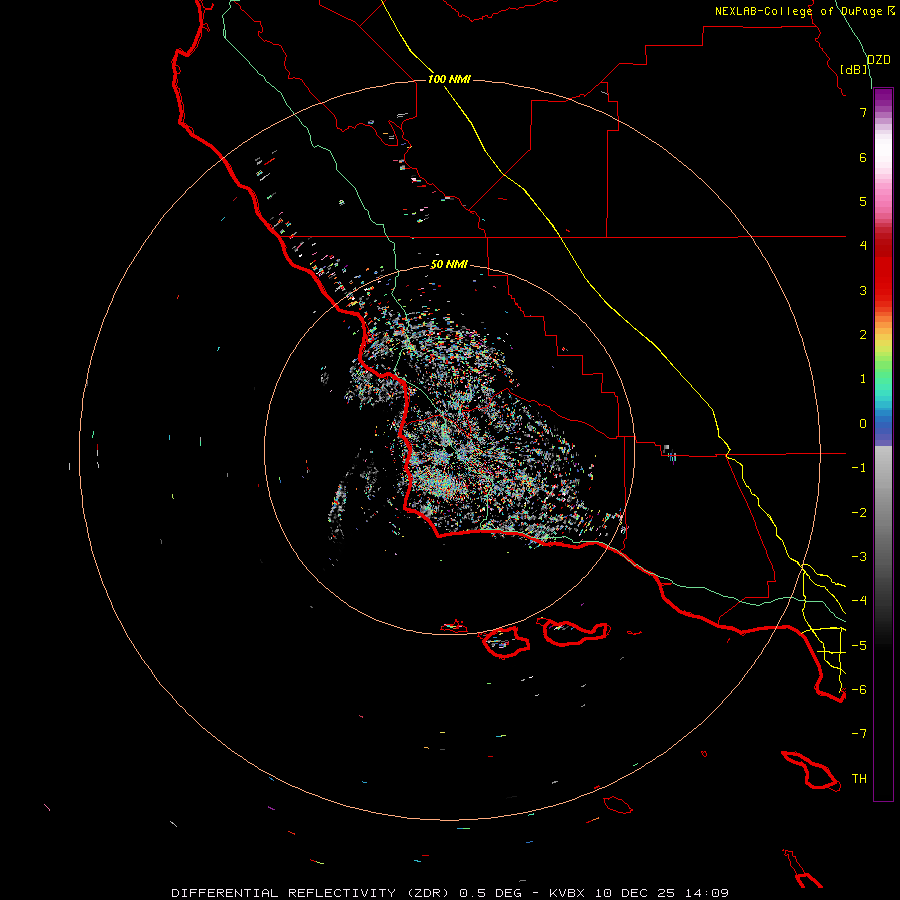Click the [dB] units label

point(854,69)
